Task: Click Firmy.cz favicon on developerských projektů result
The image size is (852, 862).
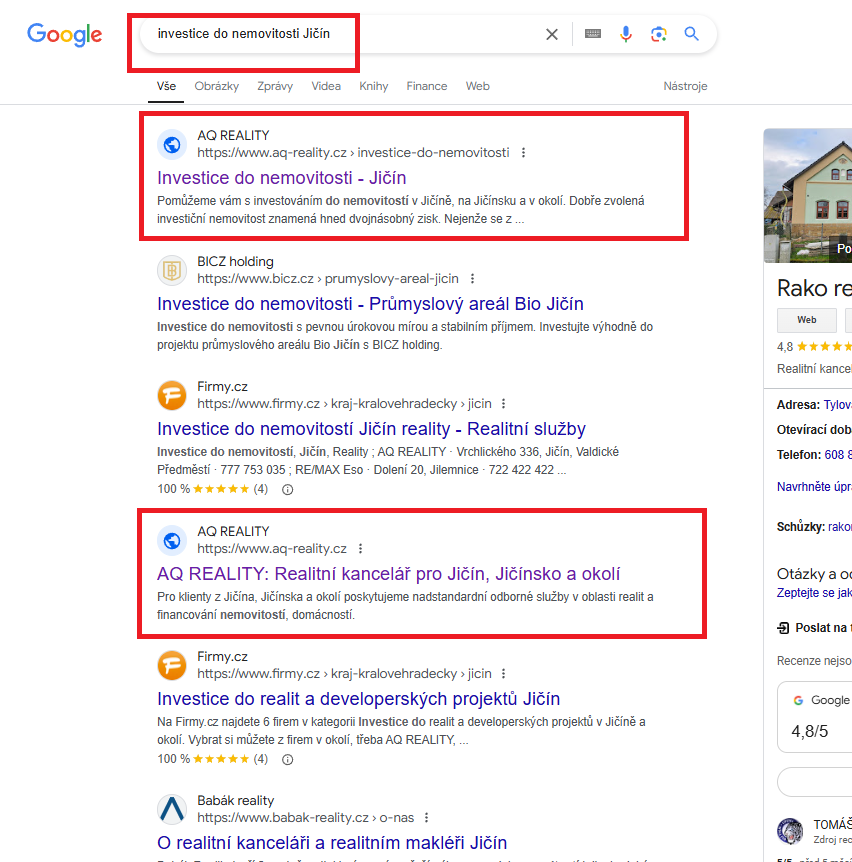Action: [172, 665]
